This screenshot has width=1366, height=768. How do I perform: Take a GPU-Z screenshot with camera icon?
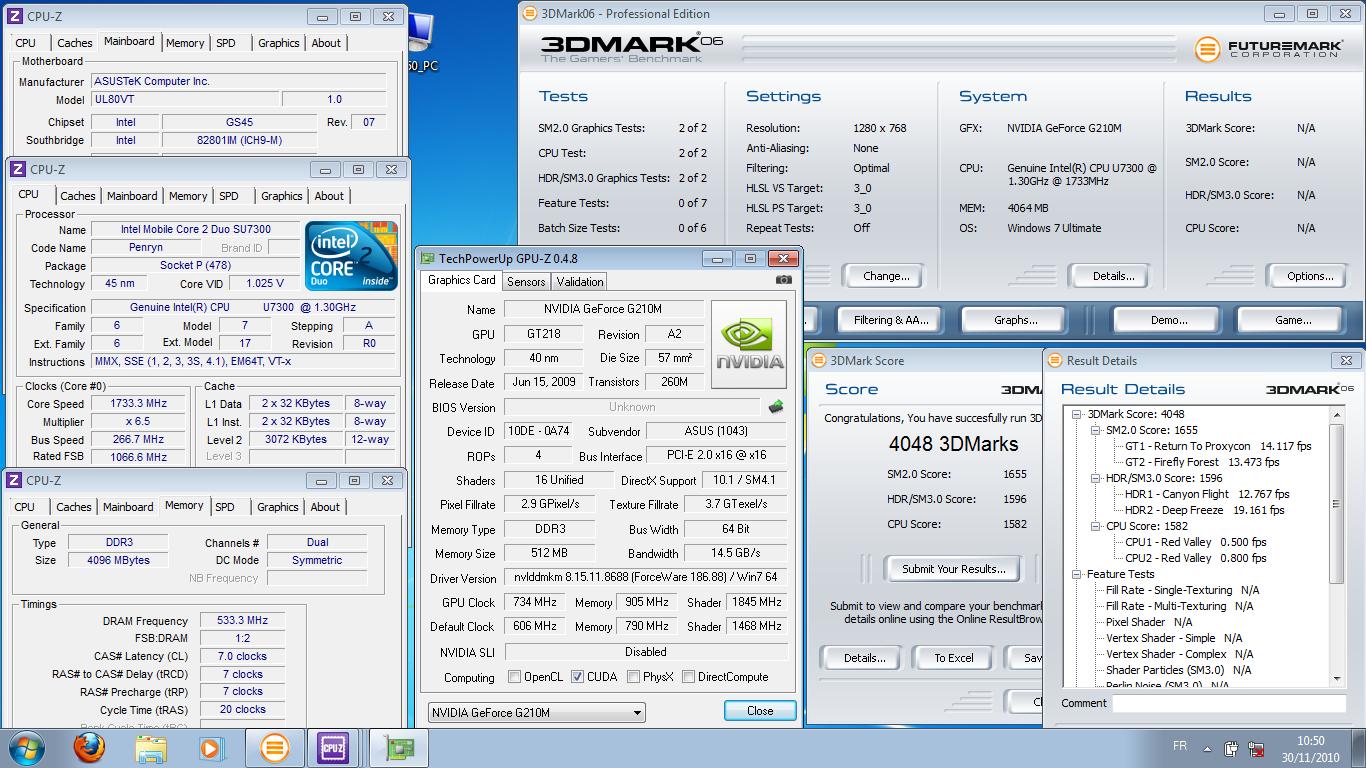(784, 281)
